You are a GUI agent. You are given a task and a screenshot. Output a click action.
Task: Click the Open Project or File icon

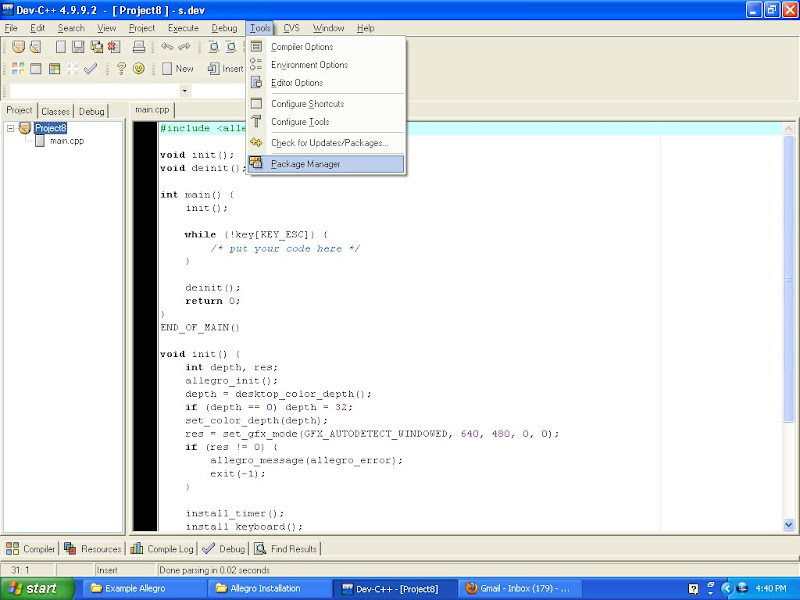35,47
